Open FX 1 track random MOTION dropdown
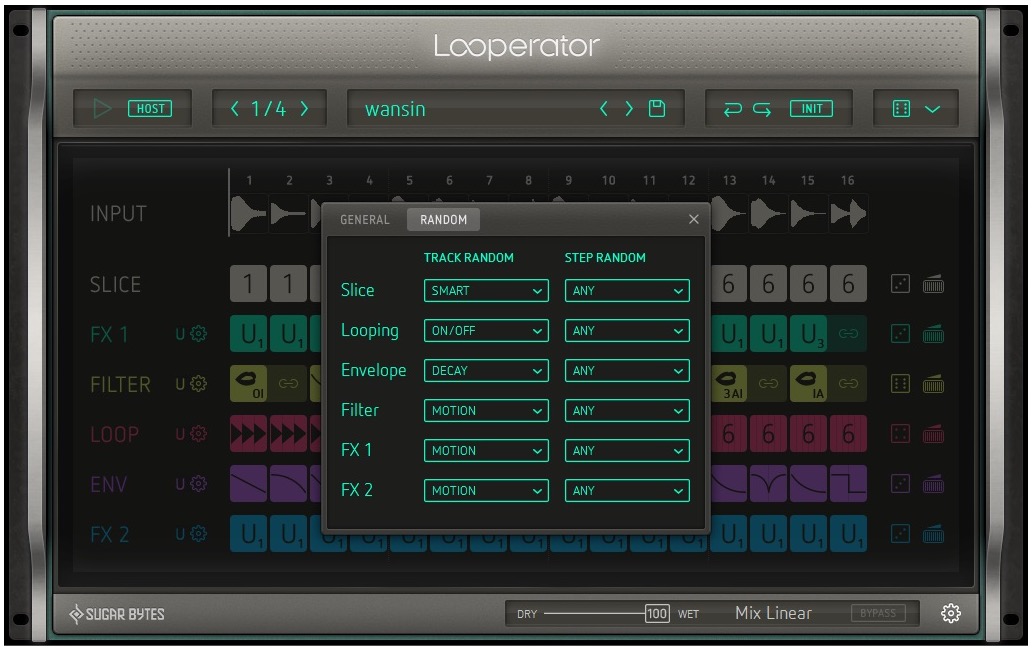Screen dimensions: 1033x650 click(486, 450)
